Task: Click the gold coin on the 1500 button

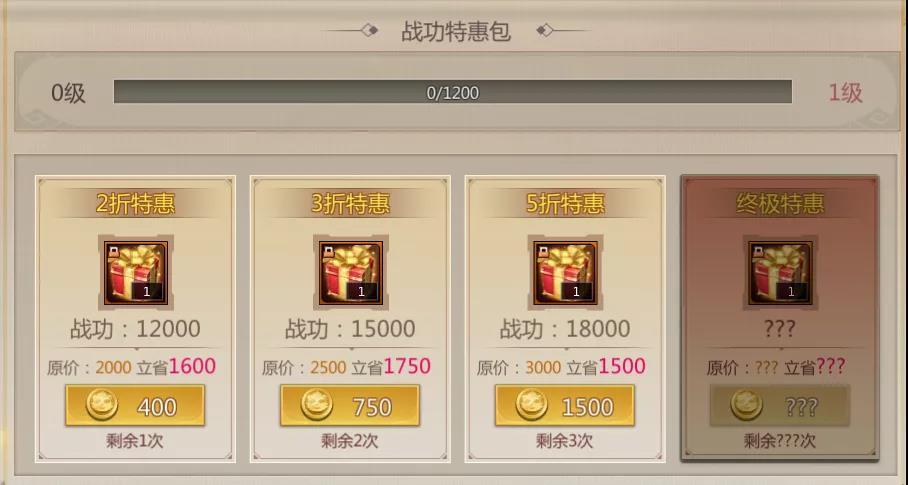Action: point(532,405)
